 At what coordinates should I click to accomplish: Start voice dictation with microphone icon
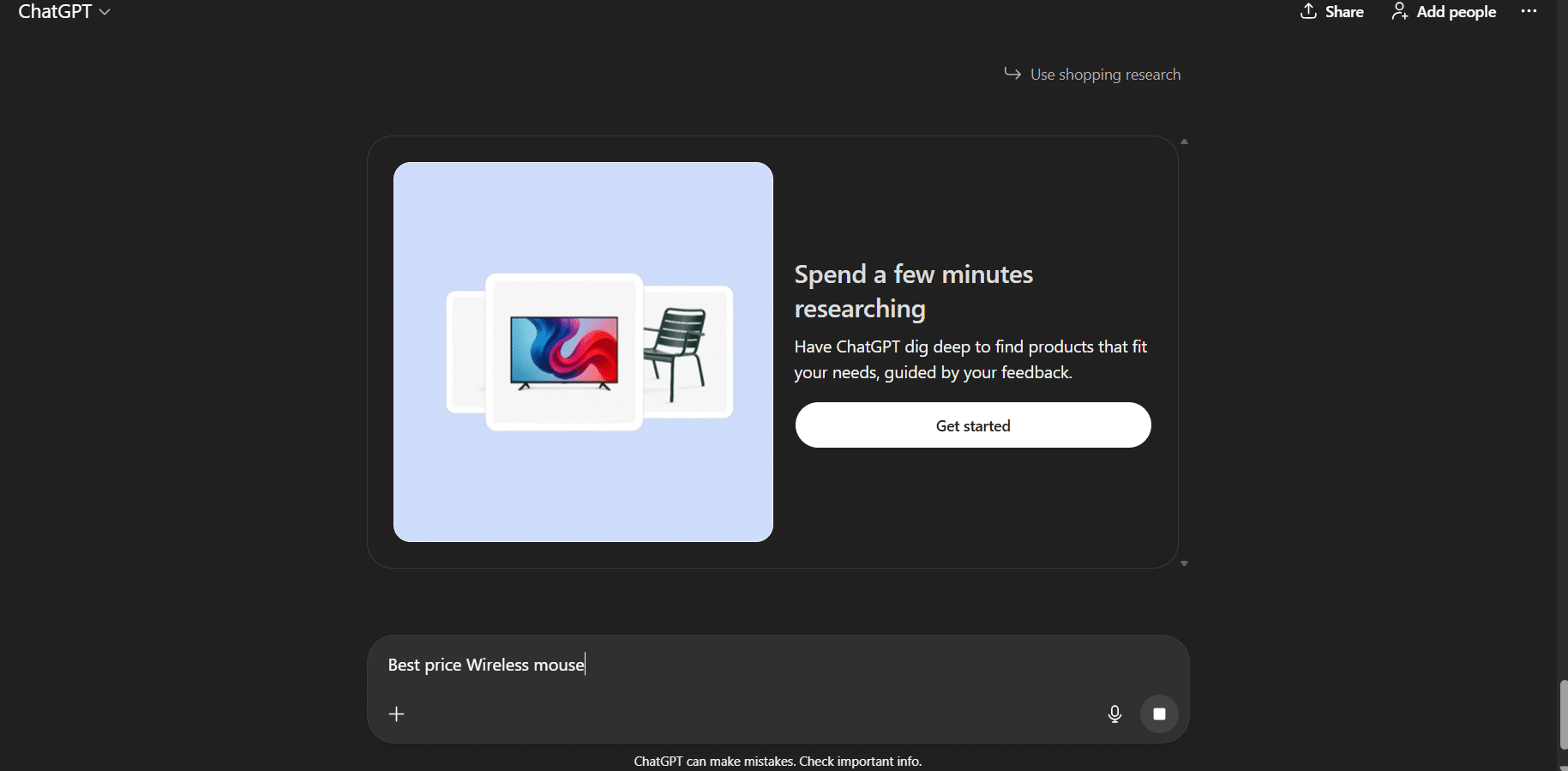(x=1114, y=714)
